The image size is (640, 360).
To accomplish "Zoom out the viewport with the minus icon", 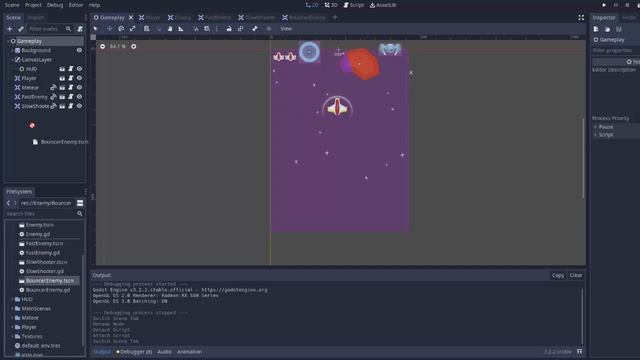I will pos(102,47).
